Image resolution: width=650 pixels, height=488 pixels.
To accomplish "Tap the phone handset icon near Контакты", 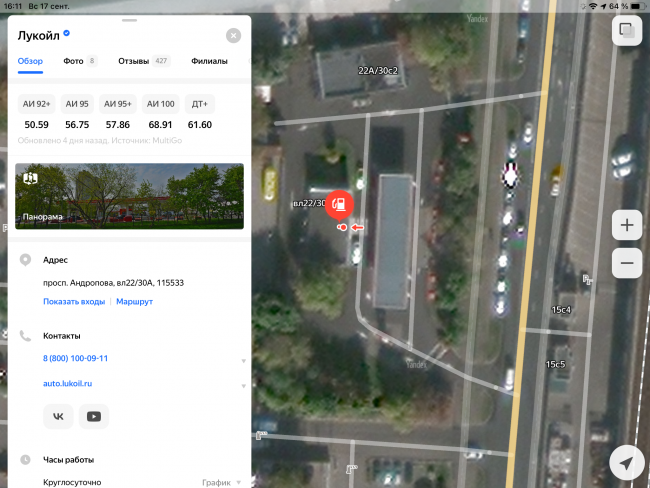I will pos(25,335).
